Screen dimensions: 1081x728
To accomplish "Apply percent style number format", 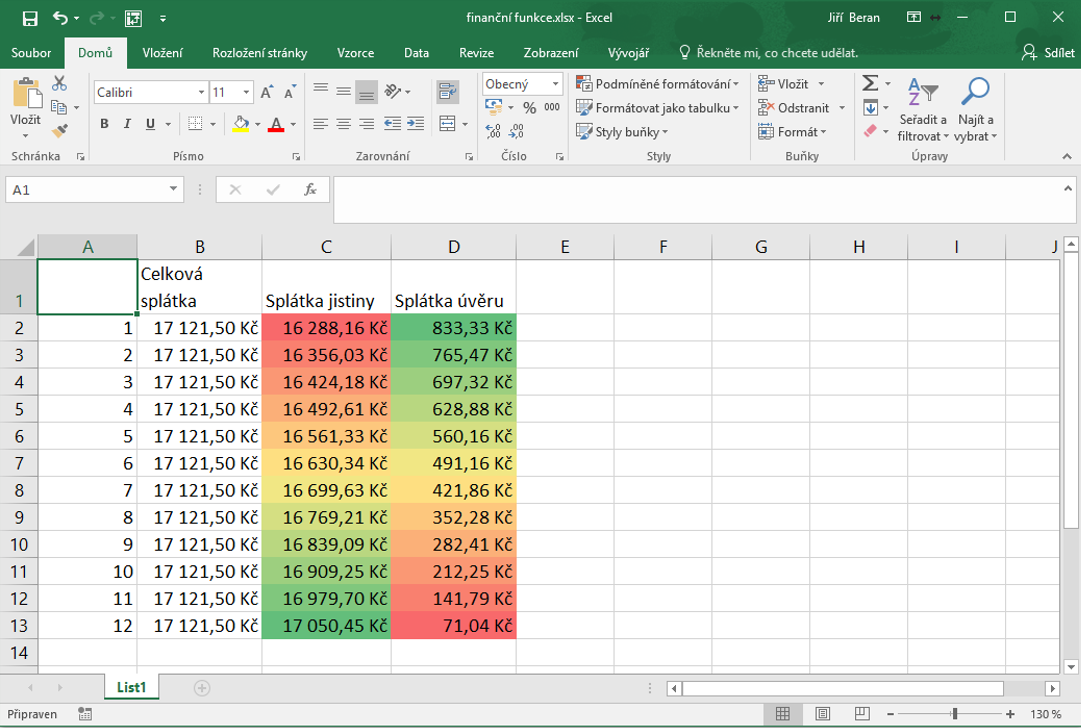I will point(529,108).
